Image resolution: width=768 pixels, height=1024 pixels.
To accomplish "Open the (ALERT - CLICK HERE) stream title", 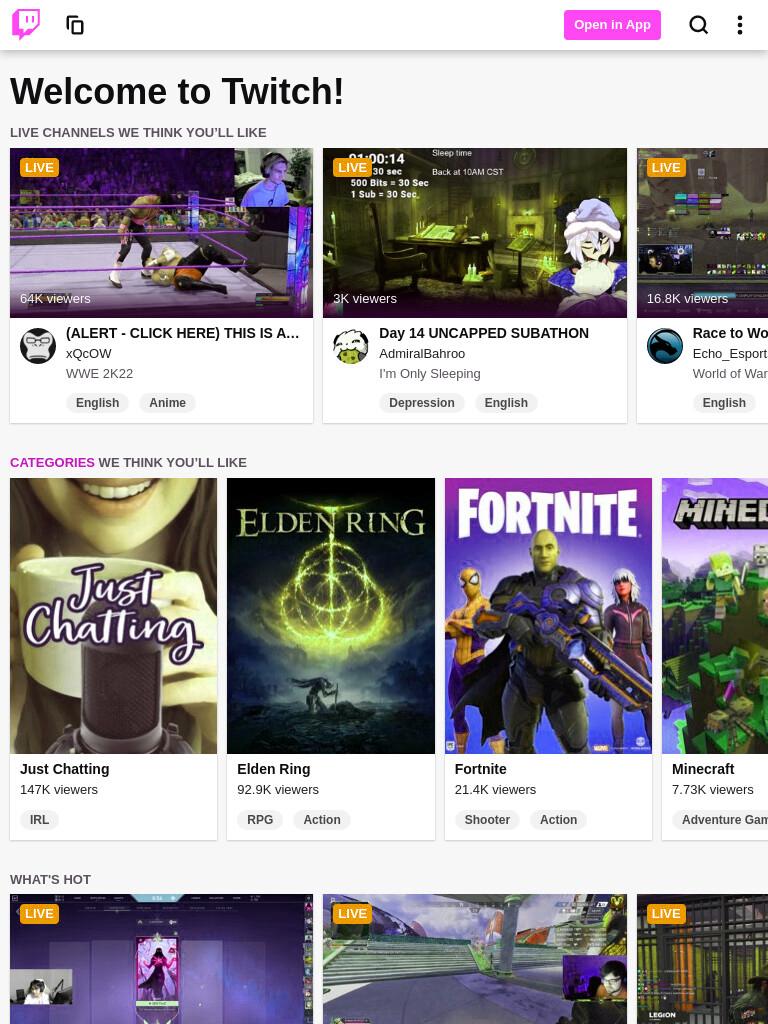I will (x=182, y=333).
